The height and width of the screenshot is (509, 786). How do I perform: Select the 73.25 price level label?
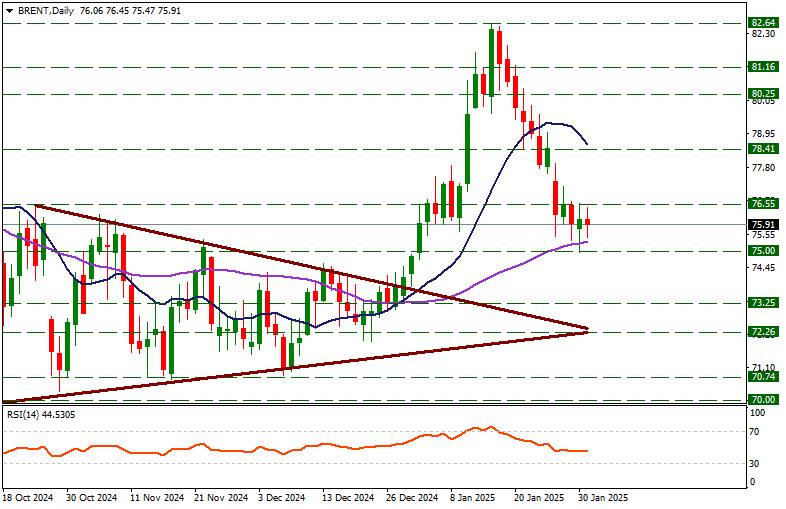pos(763,302)
